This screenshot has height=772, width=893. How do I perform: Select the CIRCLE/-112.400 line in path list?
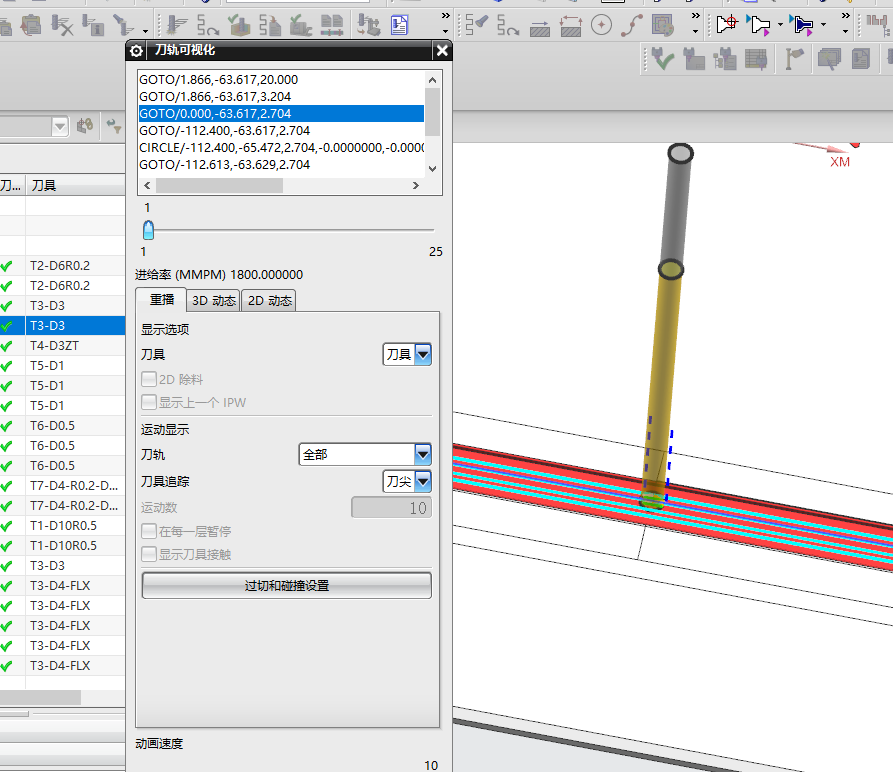tap(281, 148)
